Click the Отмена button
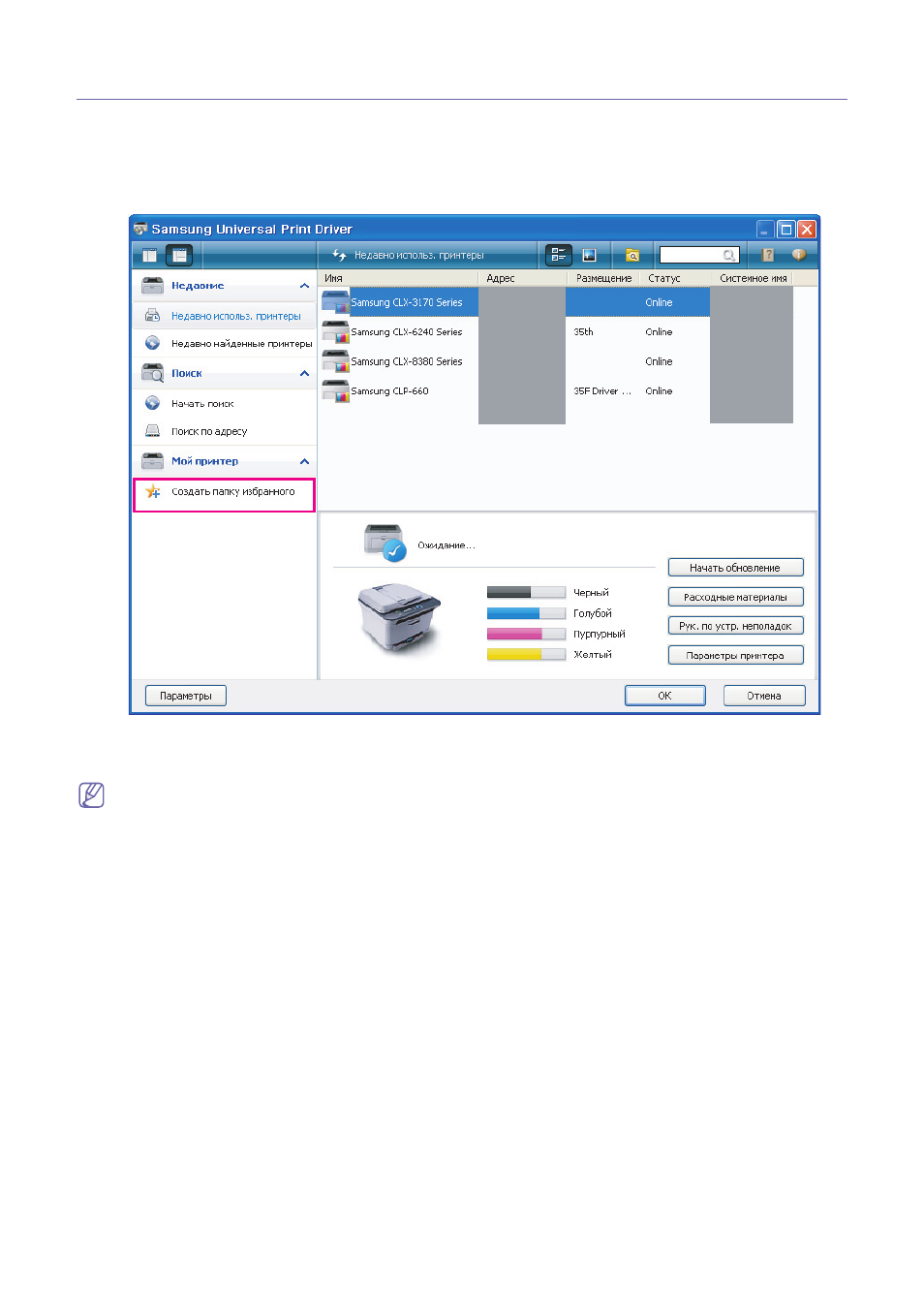Viewport: 924px width, 1306px height. (x=764, y=696)
